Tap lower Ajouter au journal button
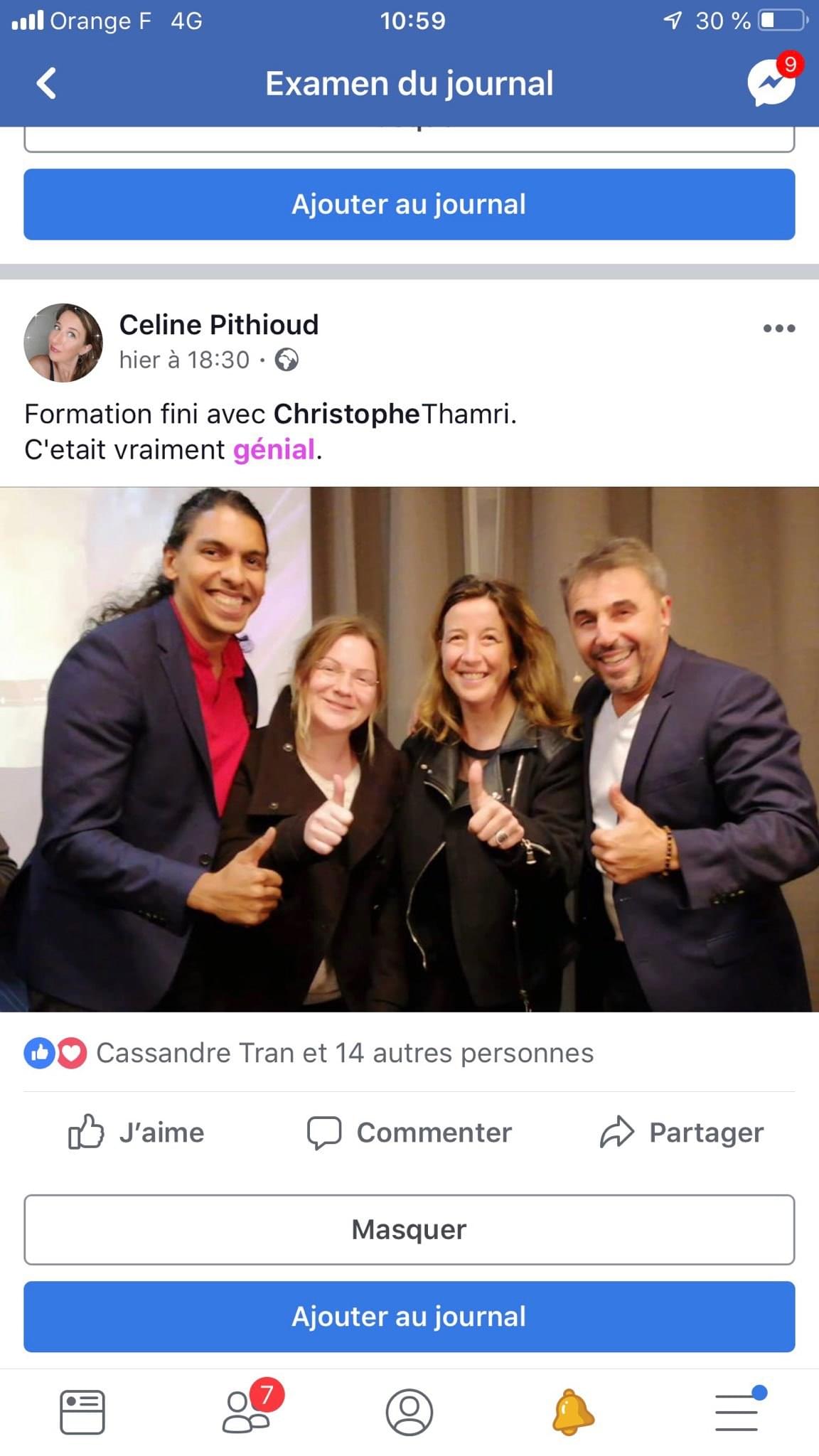The image size is (819, 1456). (409, 1317)
